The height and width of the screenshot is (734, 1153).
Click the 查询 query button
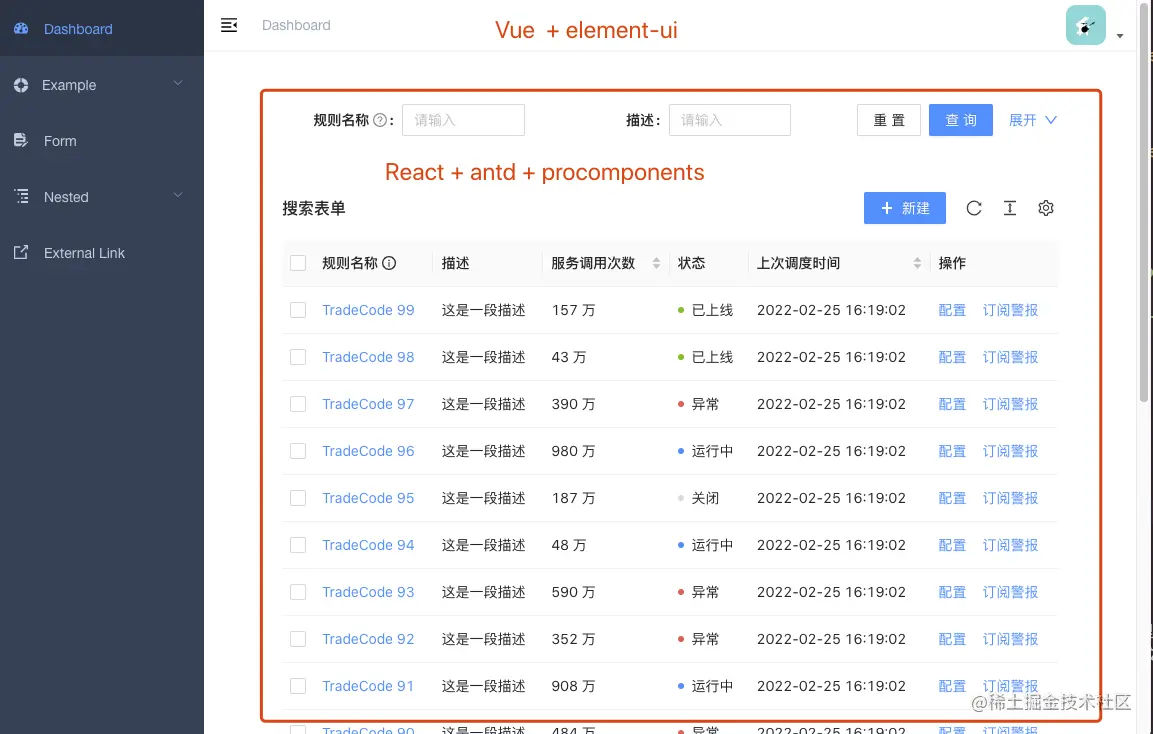(960, 120)
